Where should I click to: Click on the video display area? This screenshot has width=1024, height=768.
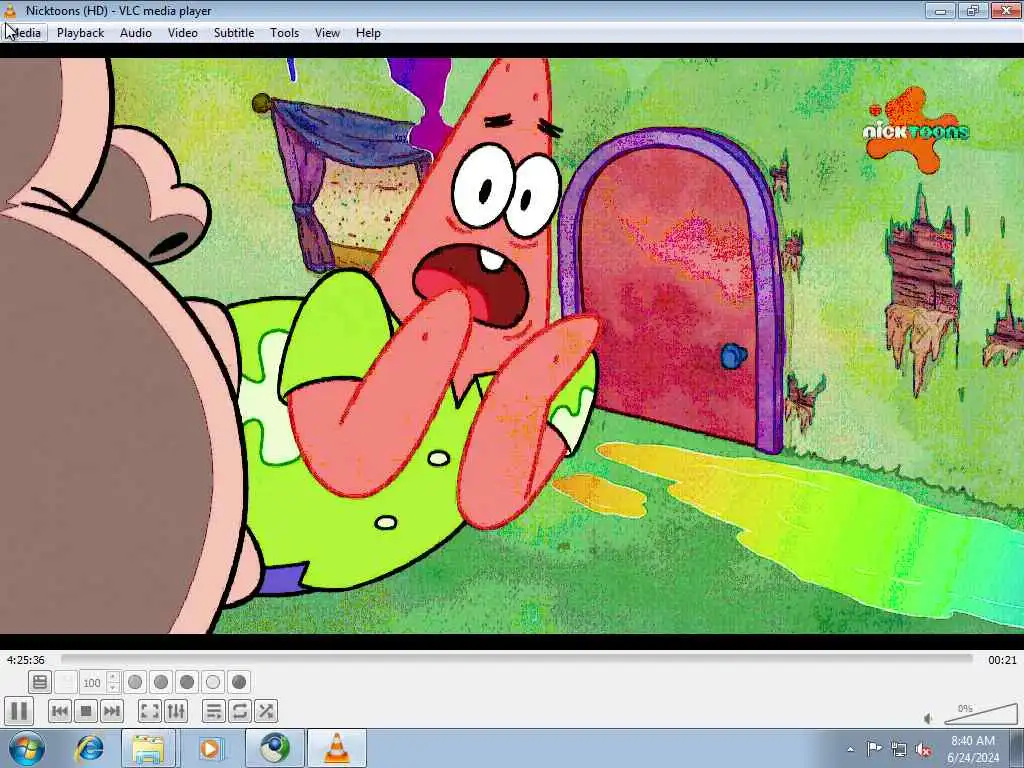click(x=512, y=345)
